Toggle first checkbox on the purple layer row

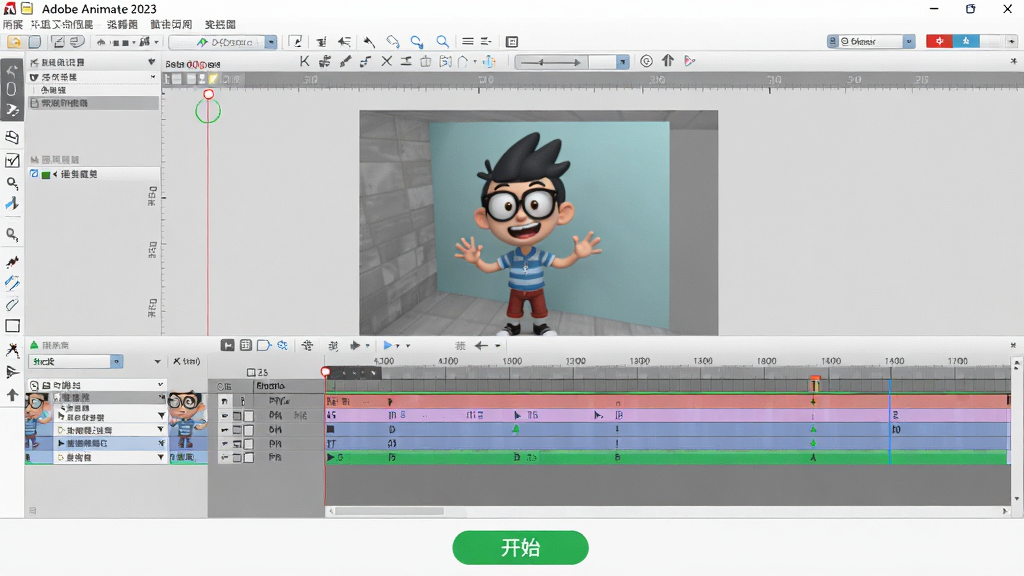[237, 415]
